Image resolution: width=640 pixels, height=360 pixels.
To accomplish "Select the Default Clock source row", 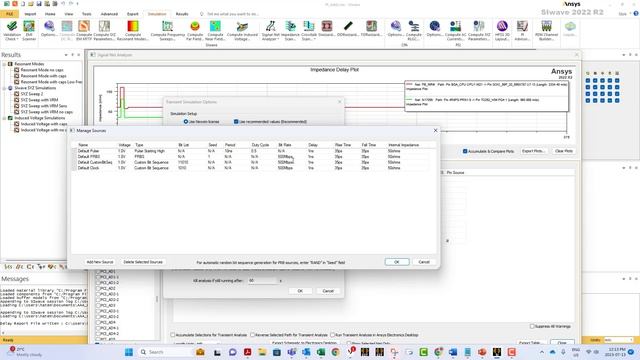I will (251, 168).
